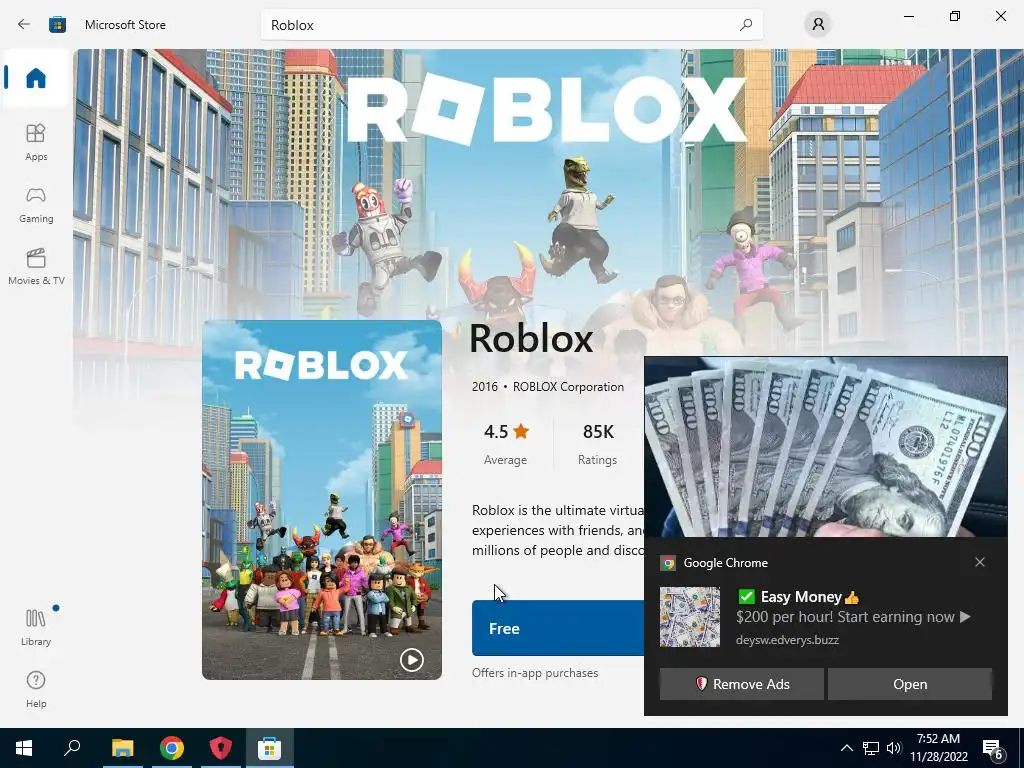Open the notification action center

pos(993,748)
